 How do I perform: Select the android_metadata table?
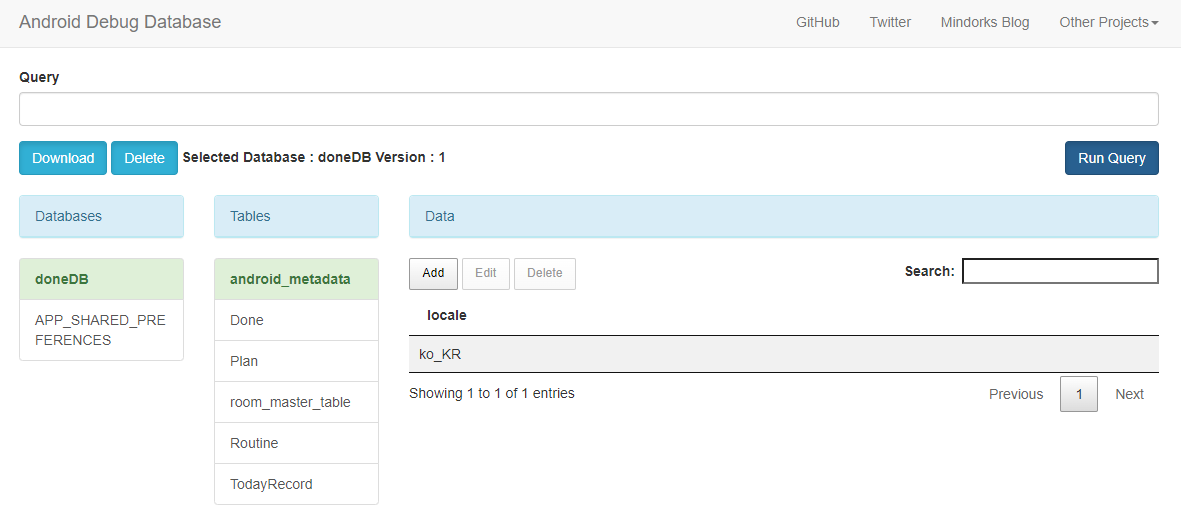pyautogui.click(x=296, y=279)
